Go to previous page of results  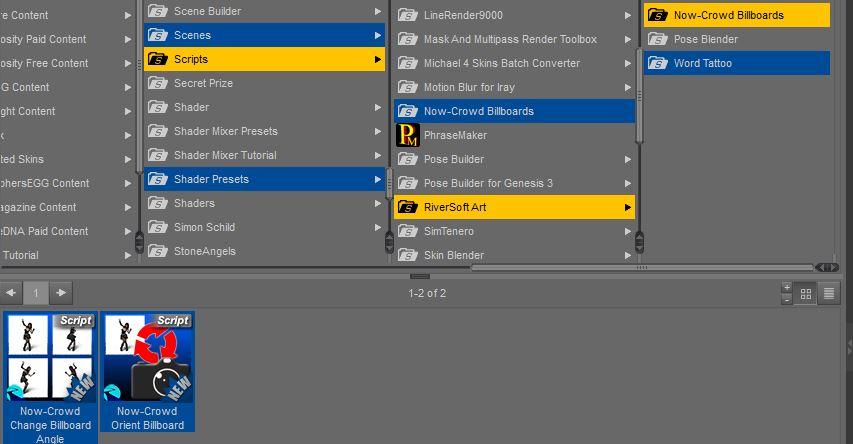(11, 293)
